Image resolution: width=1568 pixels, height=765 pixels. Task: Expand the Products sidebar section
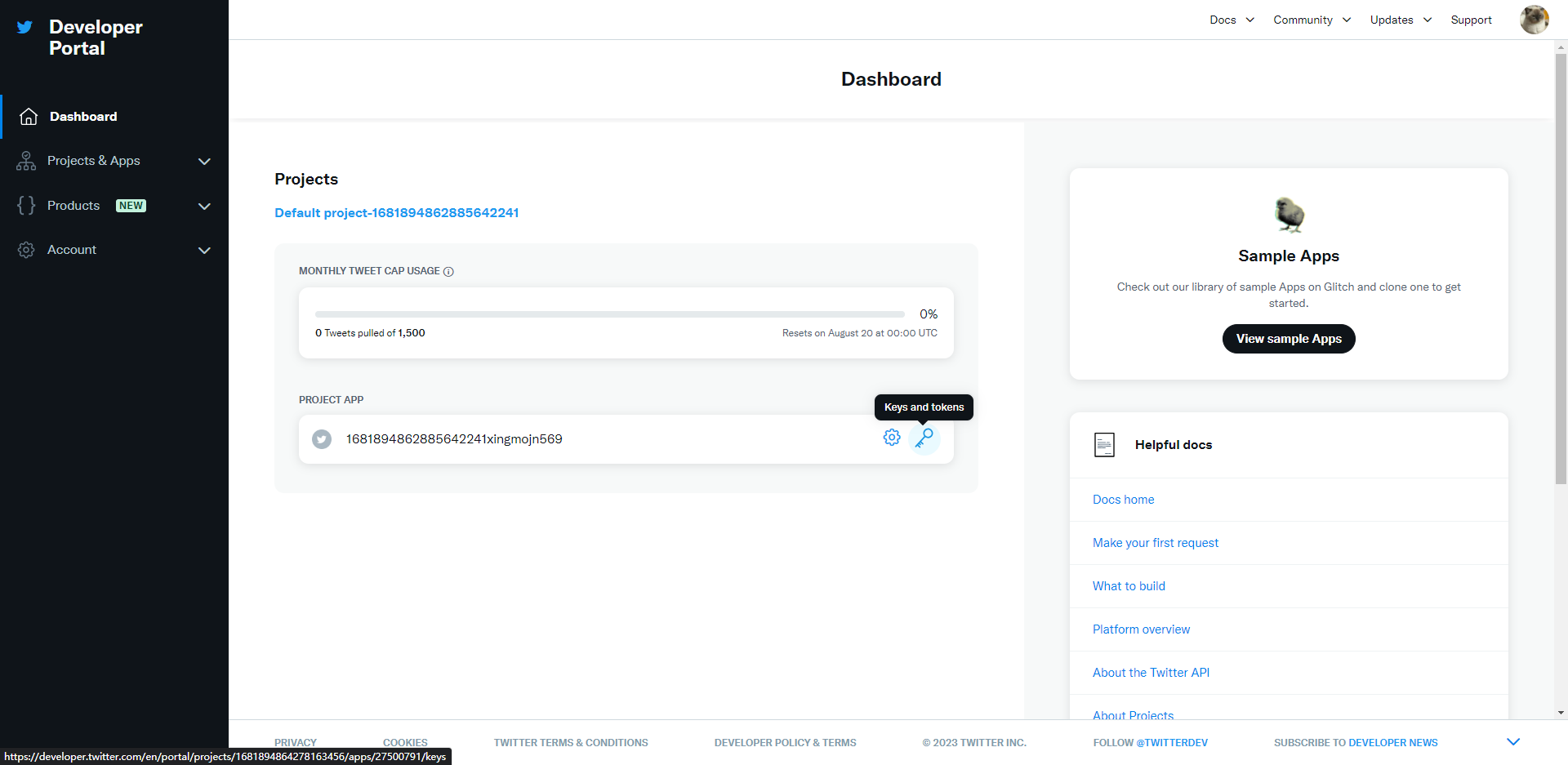click(x=204, y=207)
